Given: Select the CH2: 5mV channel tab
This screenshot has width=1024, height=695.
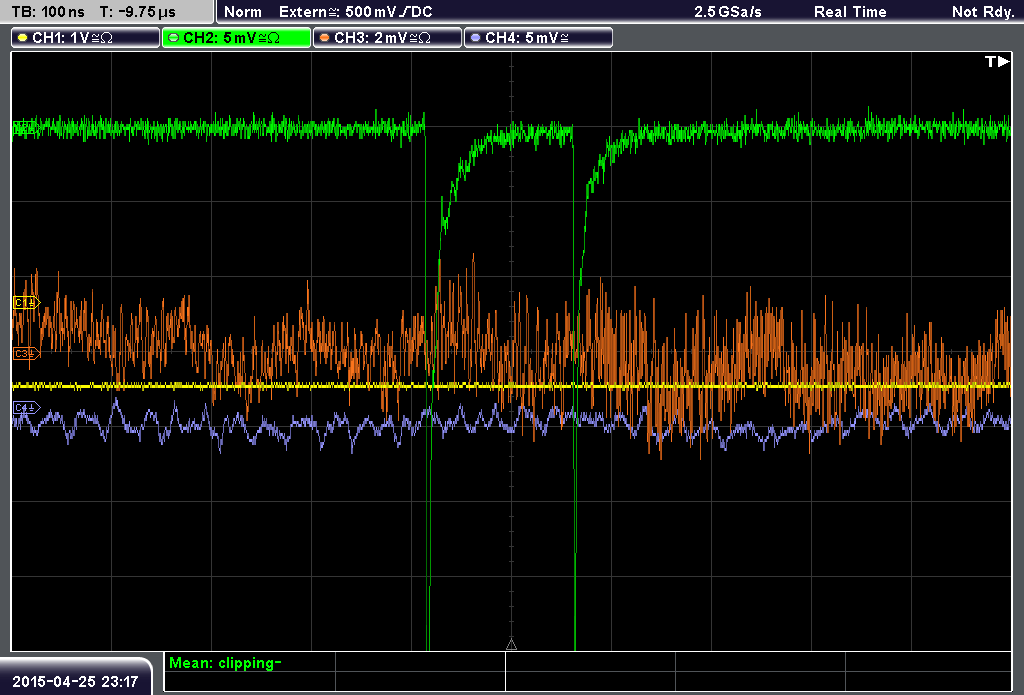Looking at the screenshot, I should [x=236, y=38].
